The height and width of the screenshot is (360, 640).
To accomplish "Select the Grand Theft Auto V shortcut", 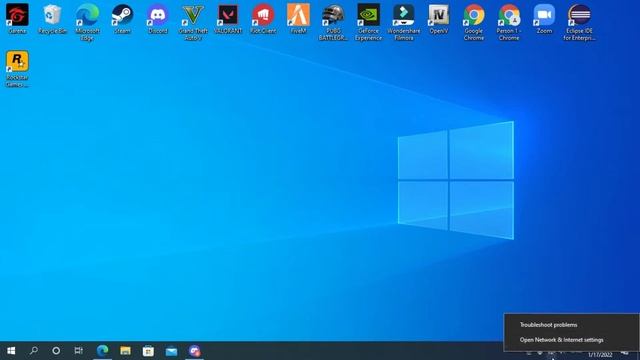I will point(193,22).
